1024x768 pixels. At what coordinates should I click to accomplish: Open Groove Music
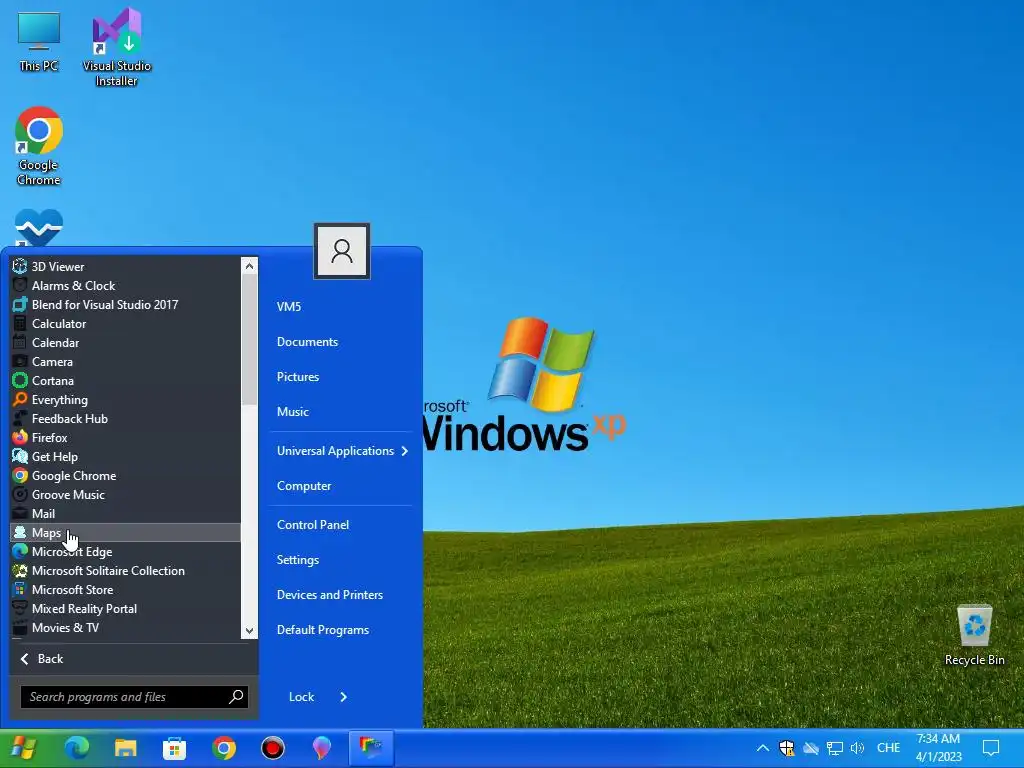(x=125, y=494)
